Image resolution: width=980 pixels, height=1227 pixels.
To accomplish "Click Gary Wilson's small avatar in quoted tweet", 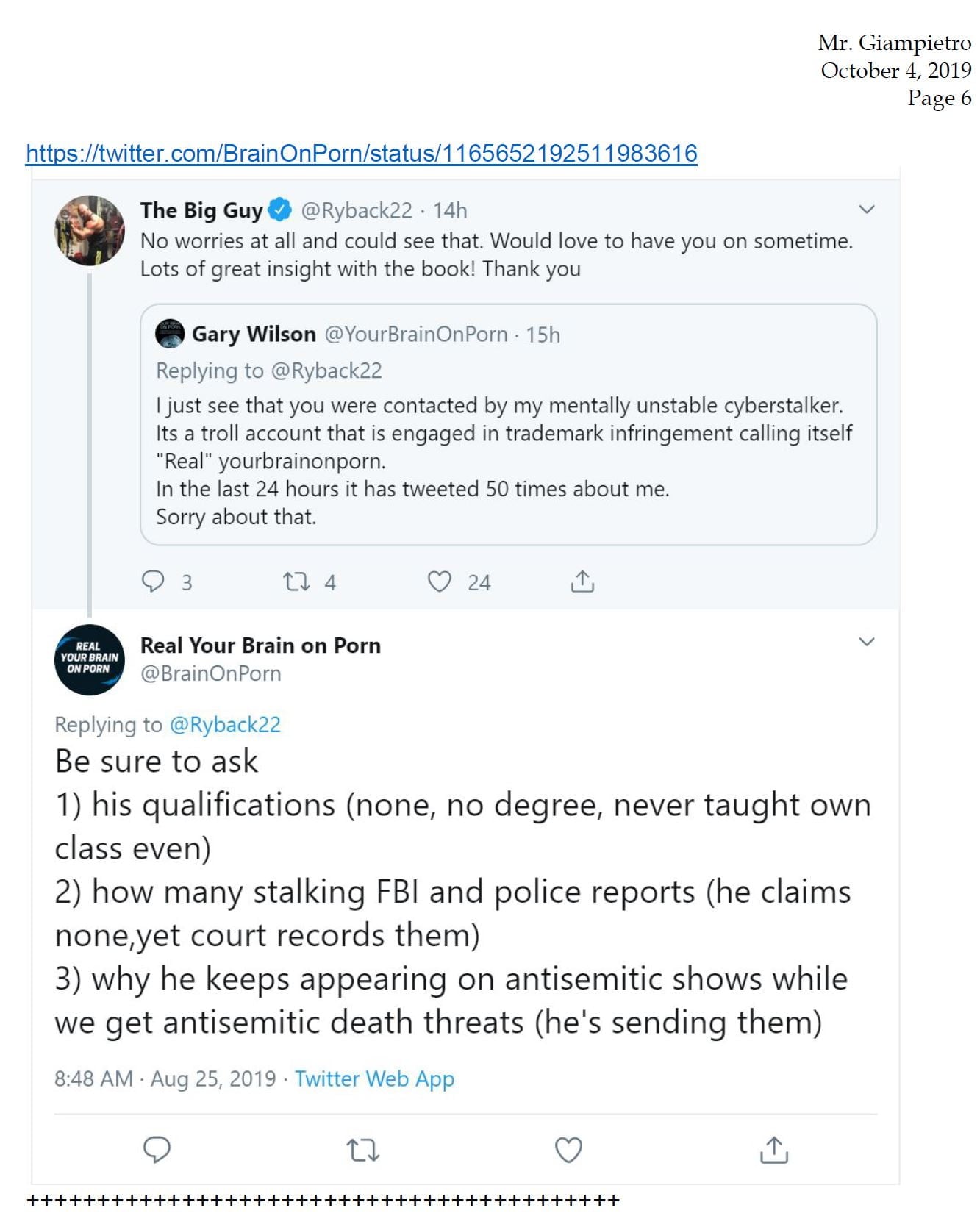I will tap(170, 334).
